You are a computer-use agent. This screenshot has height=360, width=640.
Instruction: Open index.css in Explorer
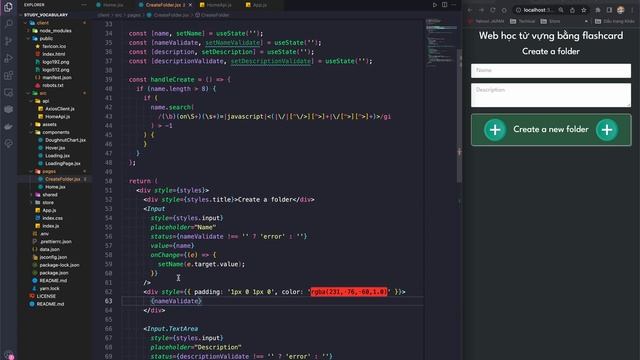(x=52, y=218)
